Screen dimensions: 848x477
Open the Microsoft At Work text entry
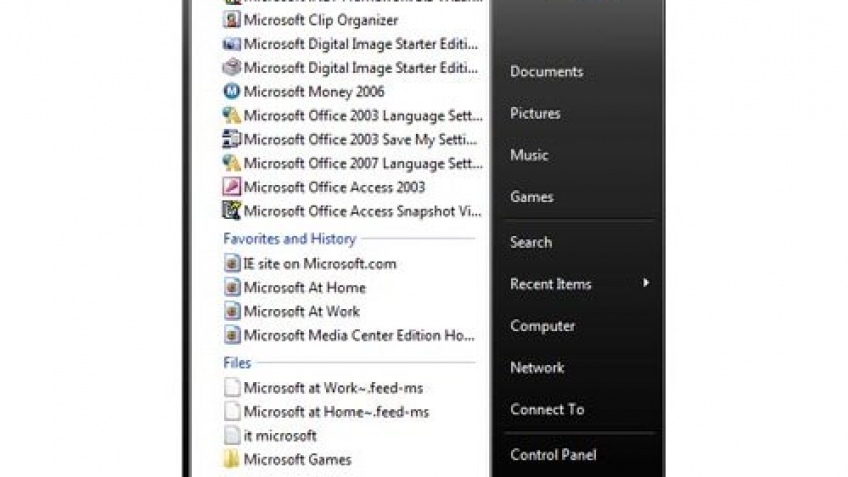coord(301,311)
